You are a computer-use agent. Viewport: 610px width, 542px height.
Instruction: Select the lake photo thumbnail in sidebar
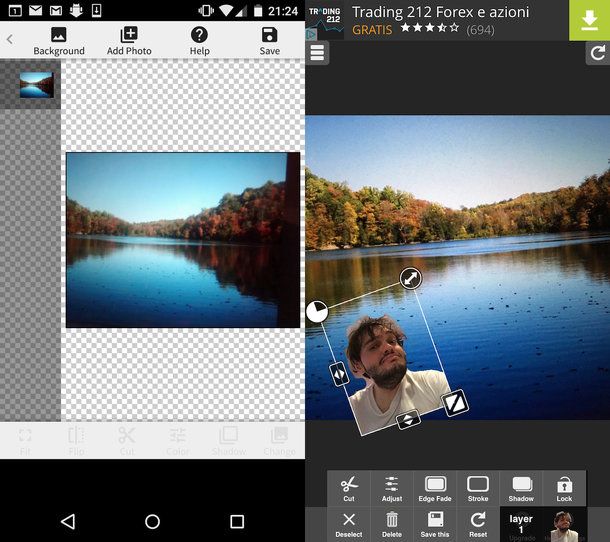tap(37, 84)
